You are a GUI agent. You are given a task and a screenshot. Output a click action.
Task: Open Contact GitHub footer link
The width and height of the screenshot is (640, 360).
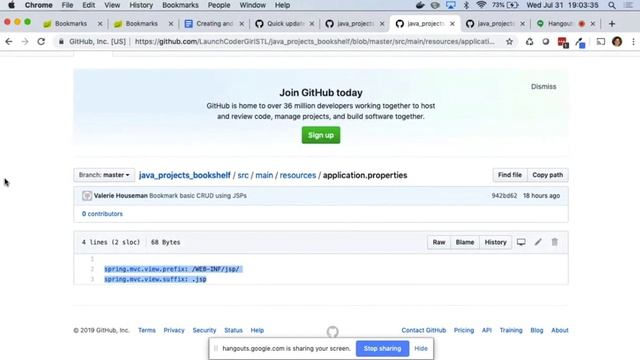[x=424, y=330]
